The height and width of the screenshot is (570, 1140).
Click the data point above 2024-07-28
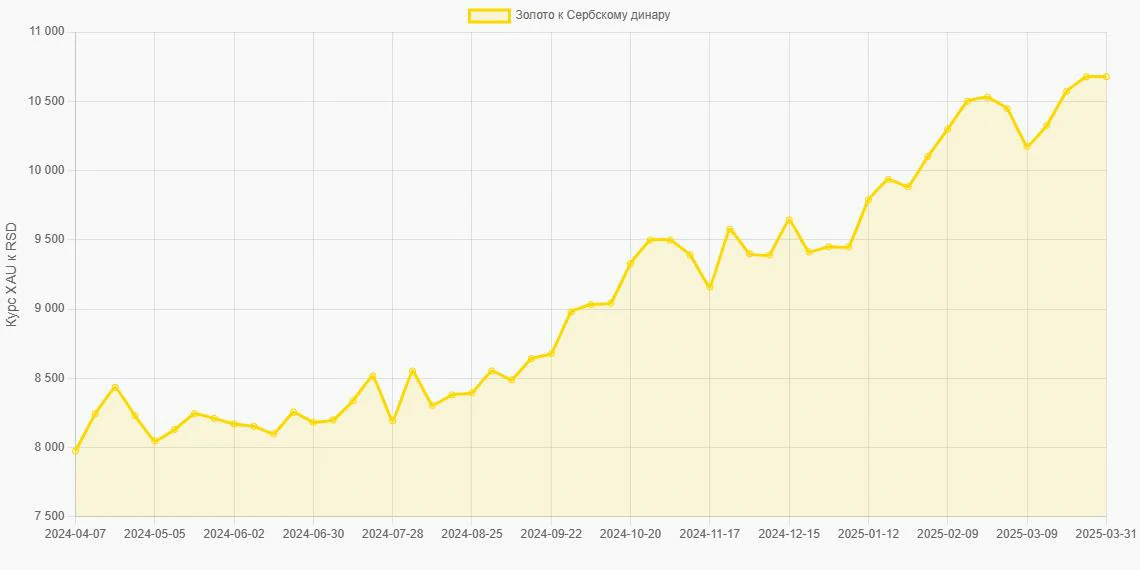(392, 421)
